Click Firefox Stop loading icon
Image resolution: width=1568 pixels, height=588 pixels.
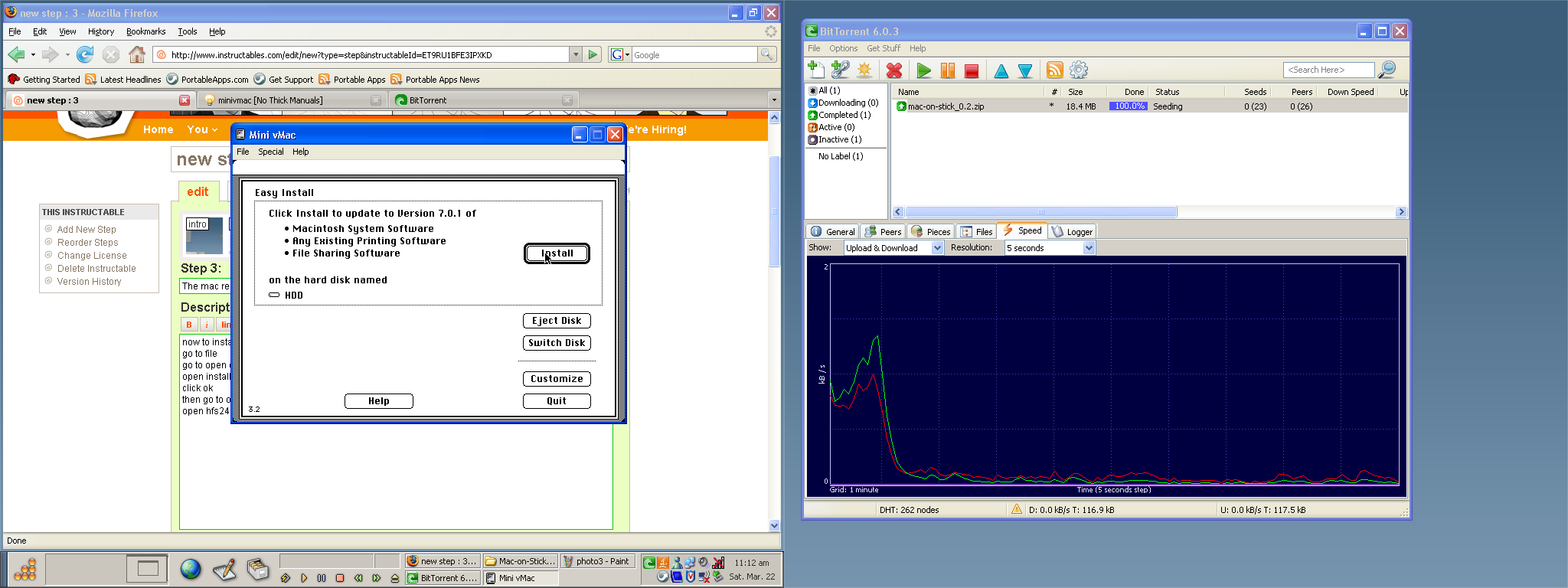coord(111,54)
